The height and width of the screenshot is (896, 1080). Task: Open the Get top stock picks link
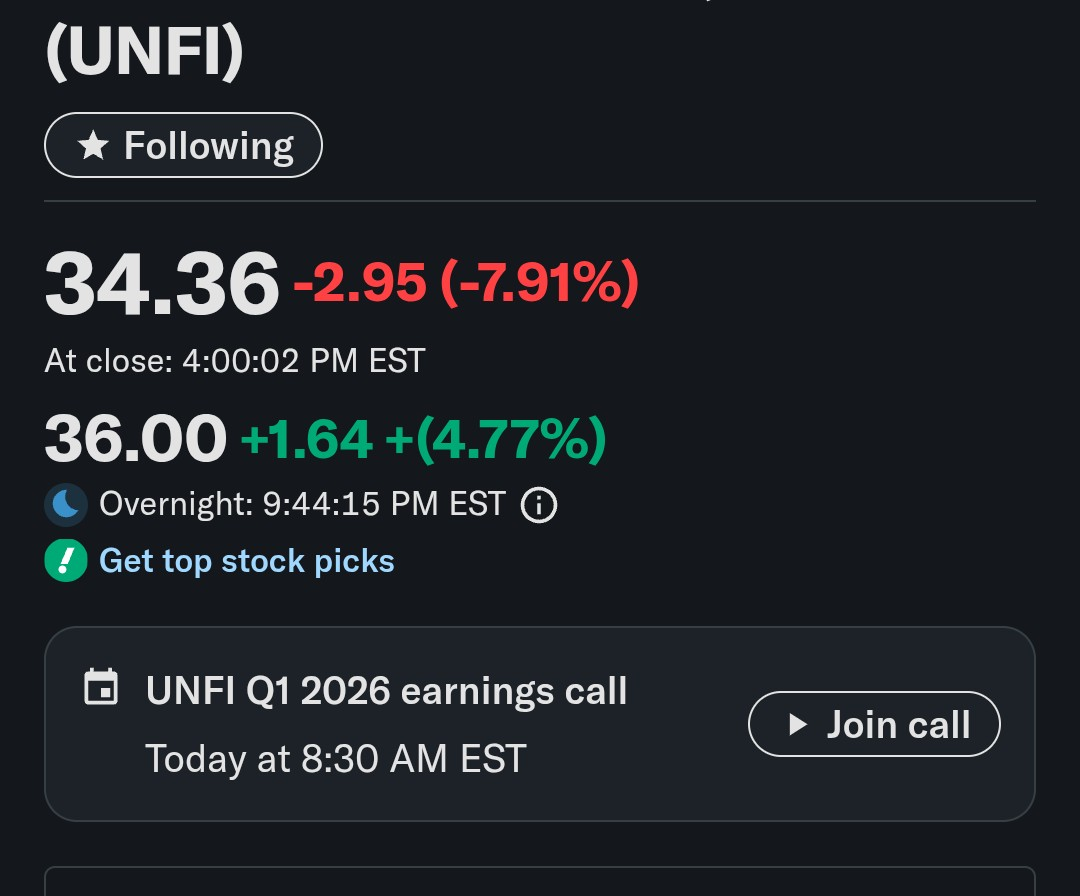(x=246, y=561)
